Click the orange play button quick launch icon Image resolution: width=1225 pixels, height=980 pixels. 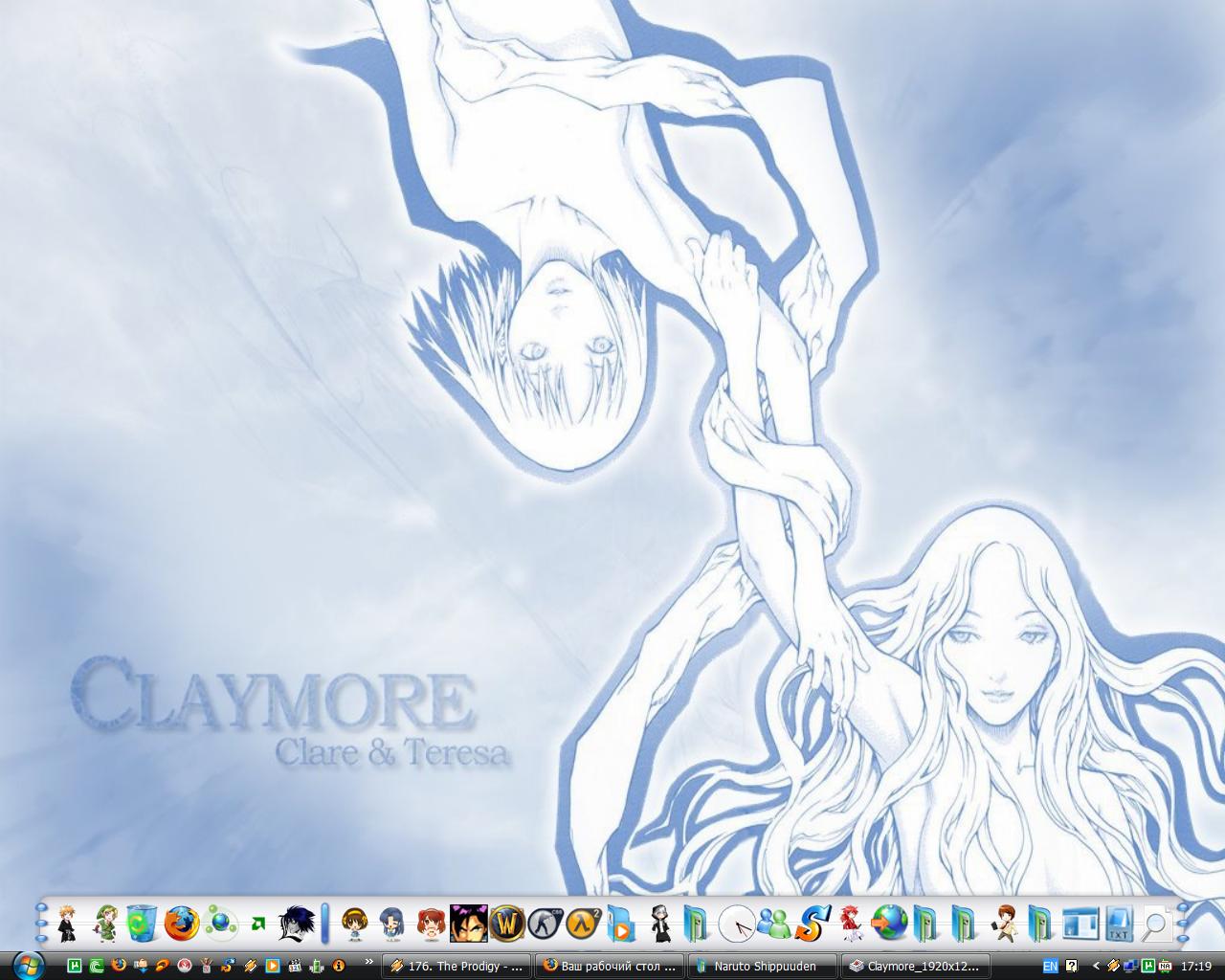coord(272,966)
